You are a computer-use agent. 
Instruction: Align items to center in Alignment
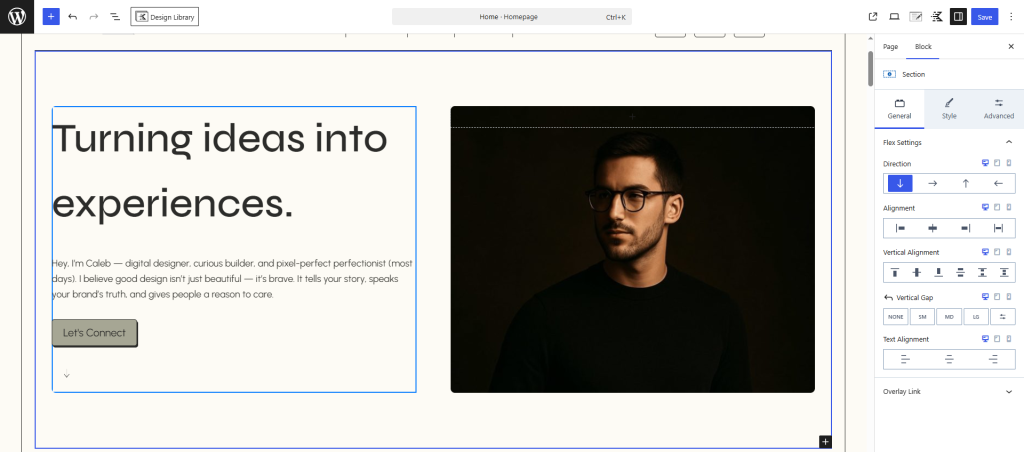click(933, 228)
